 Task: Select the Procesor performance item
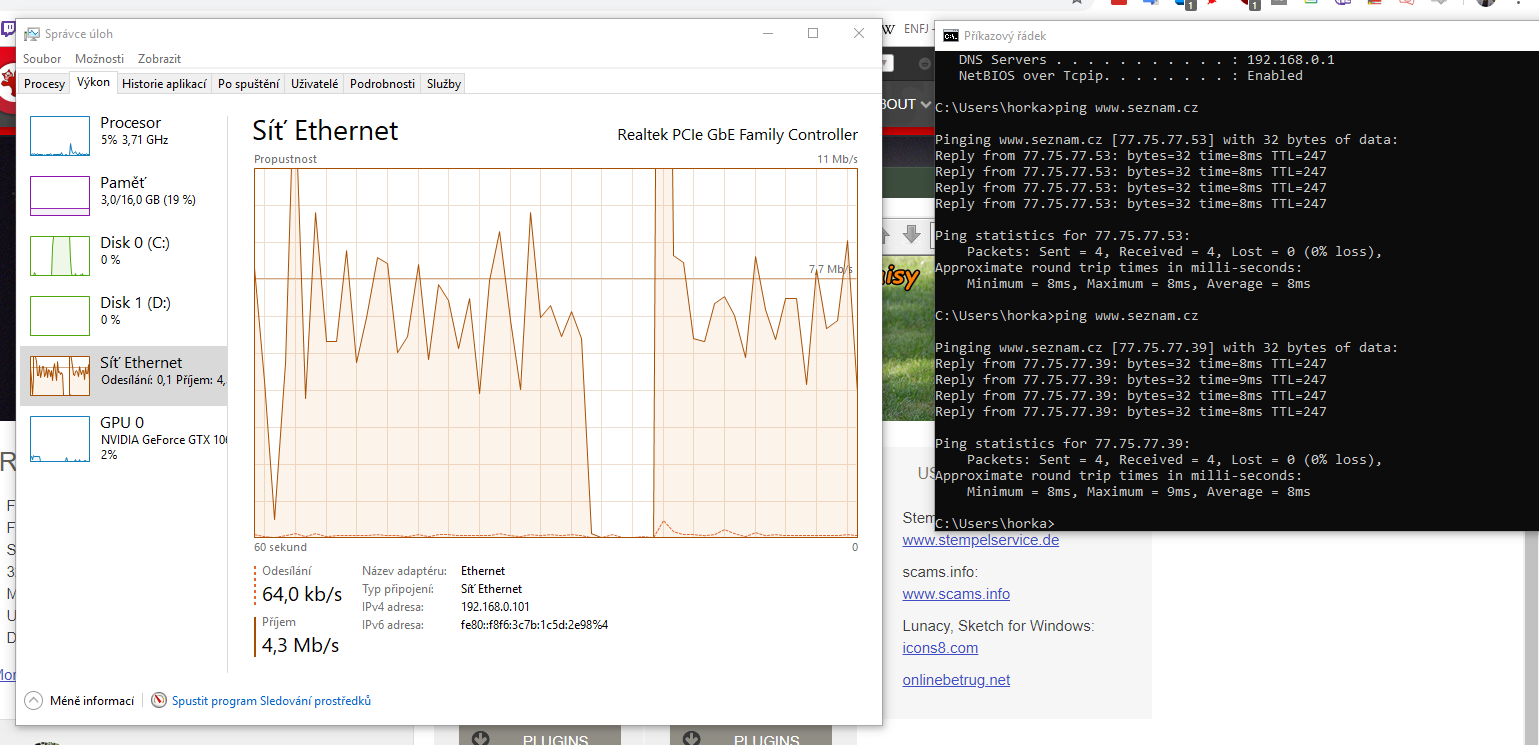(124, 135)
